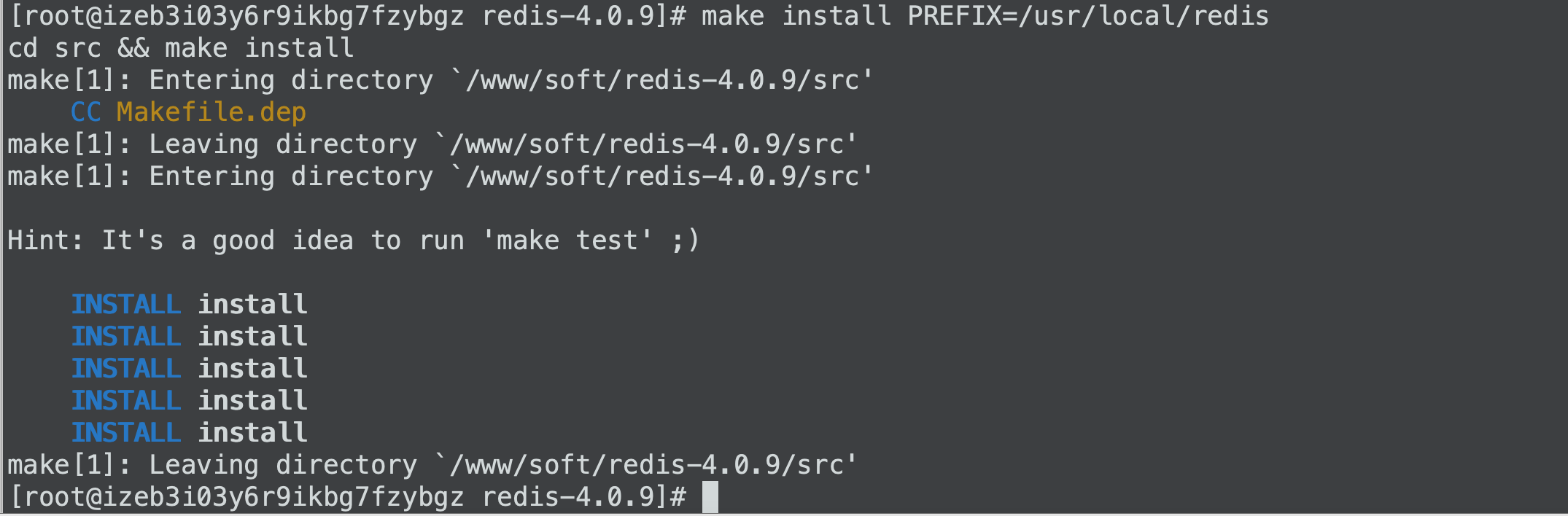Click the last blue INSTALL label
The height and width of the screenshot is (516, 1568).
tap(126, 433)
